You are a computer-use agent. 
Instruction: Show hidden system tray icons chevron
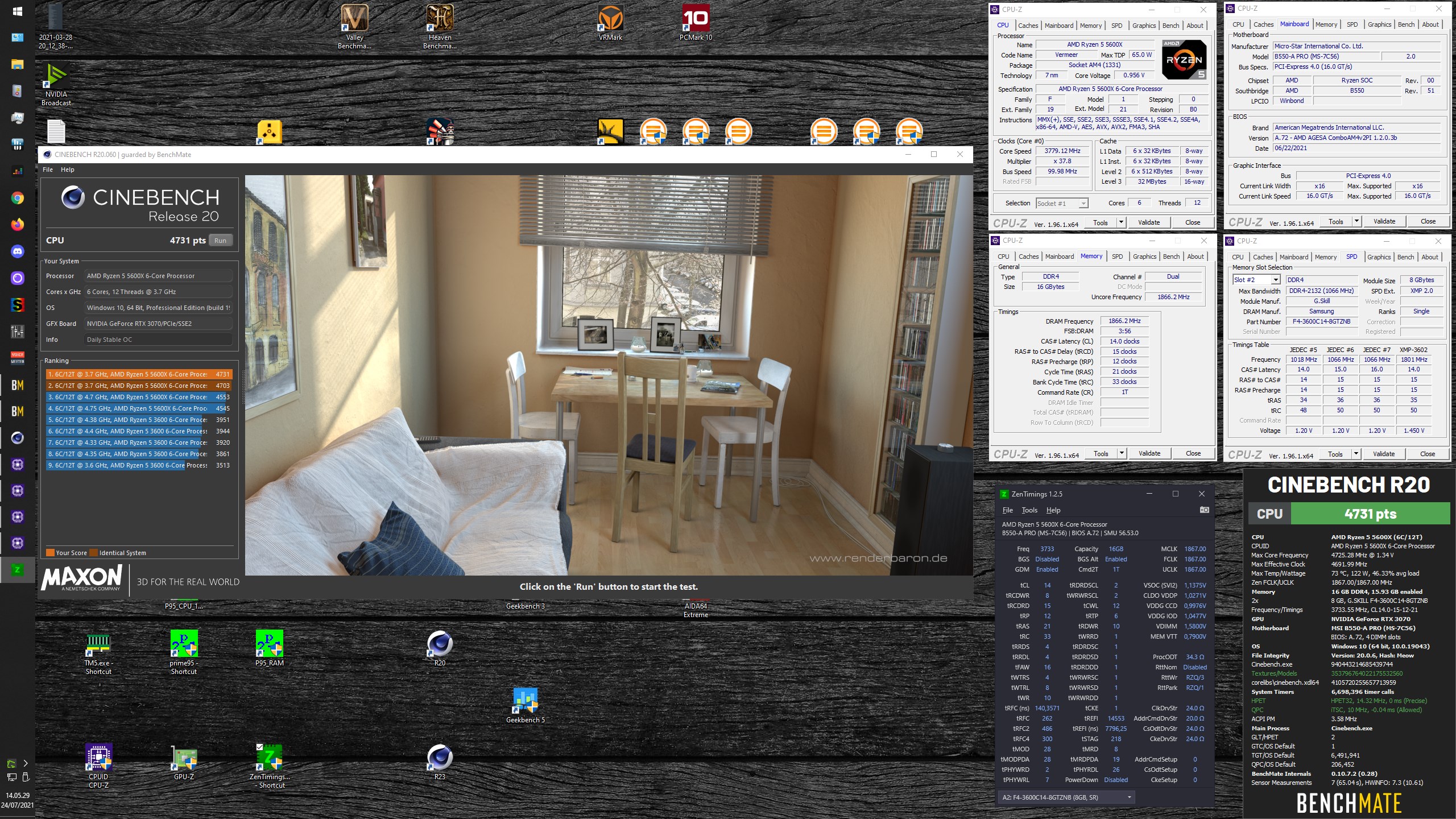(x=26, y=763)
